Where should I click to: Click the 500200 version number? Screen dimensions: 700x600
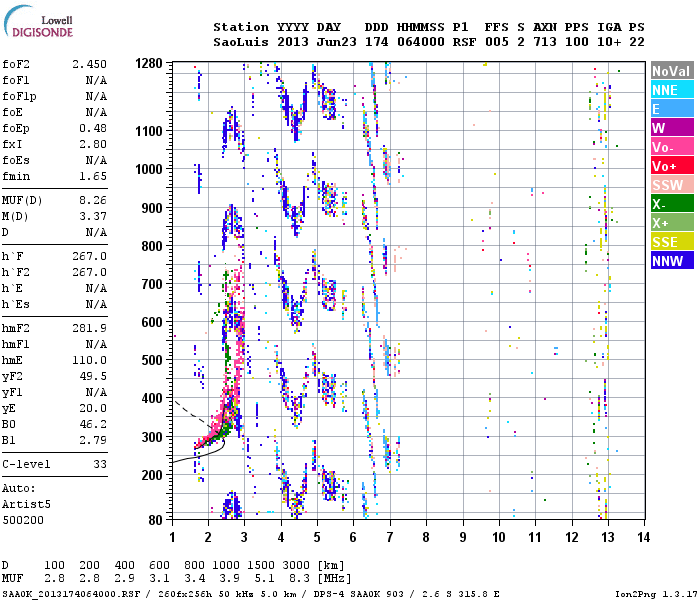23,520
